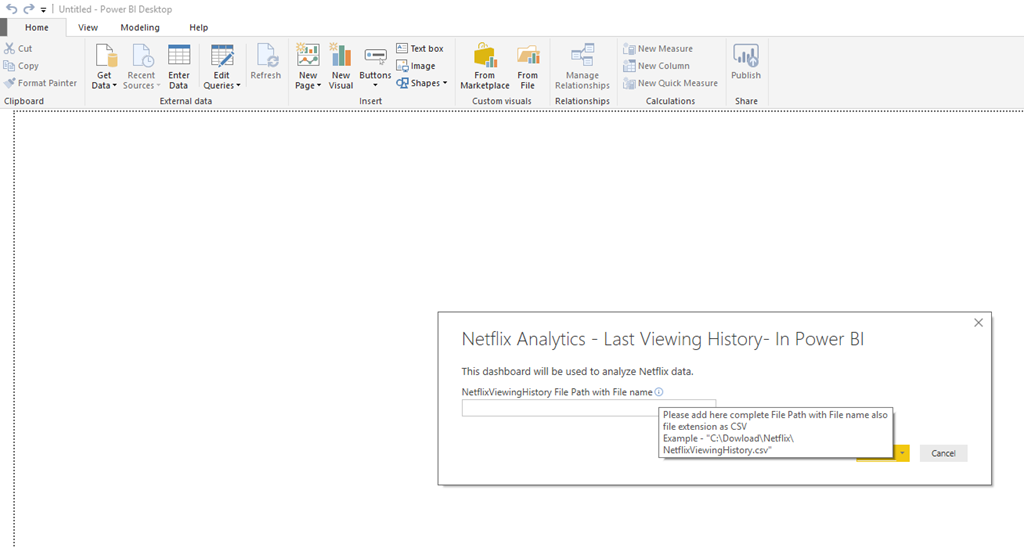Import custom visual From File

(528, 56)
